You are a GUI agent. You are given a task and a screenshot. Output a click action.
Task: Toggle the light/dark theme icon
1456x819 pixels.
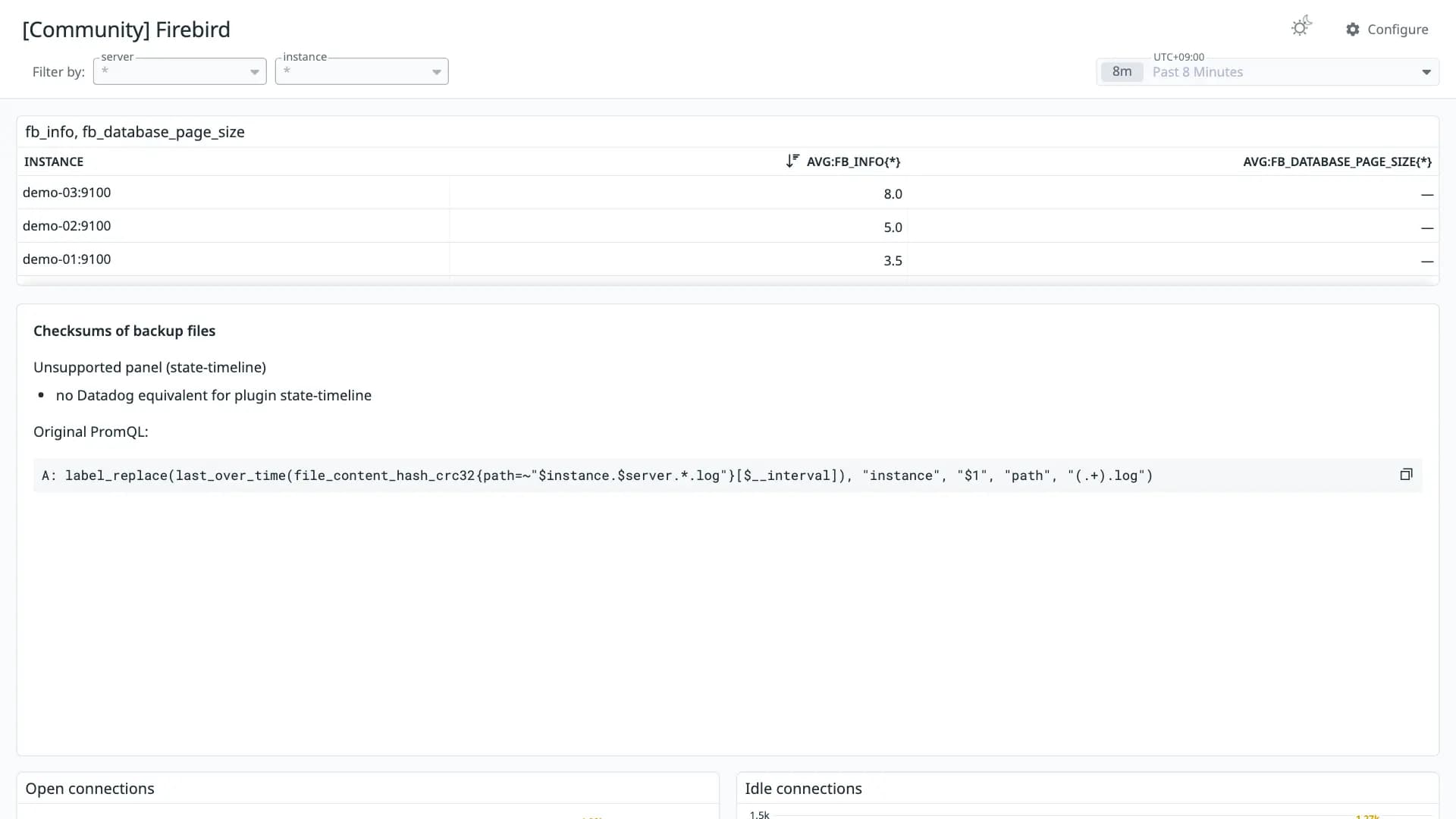tap(1301, 27)
